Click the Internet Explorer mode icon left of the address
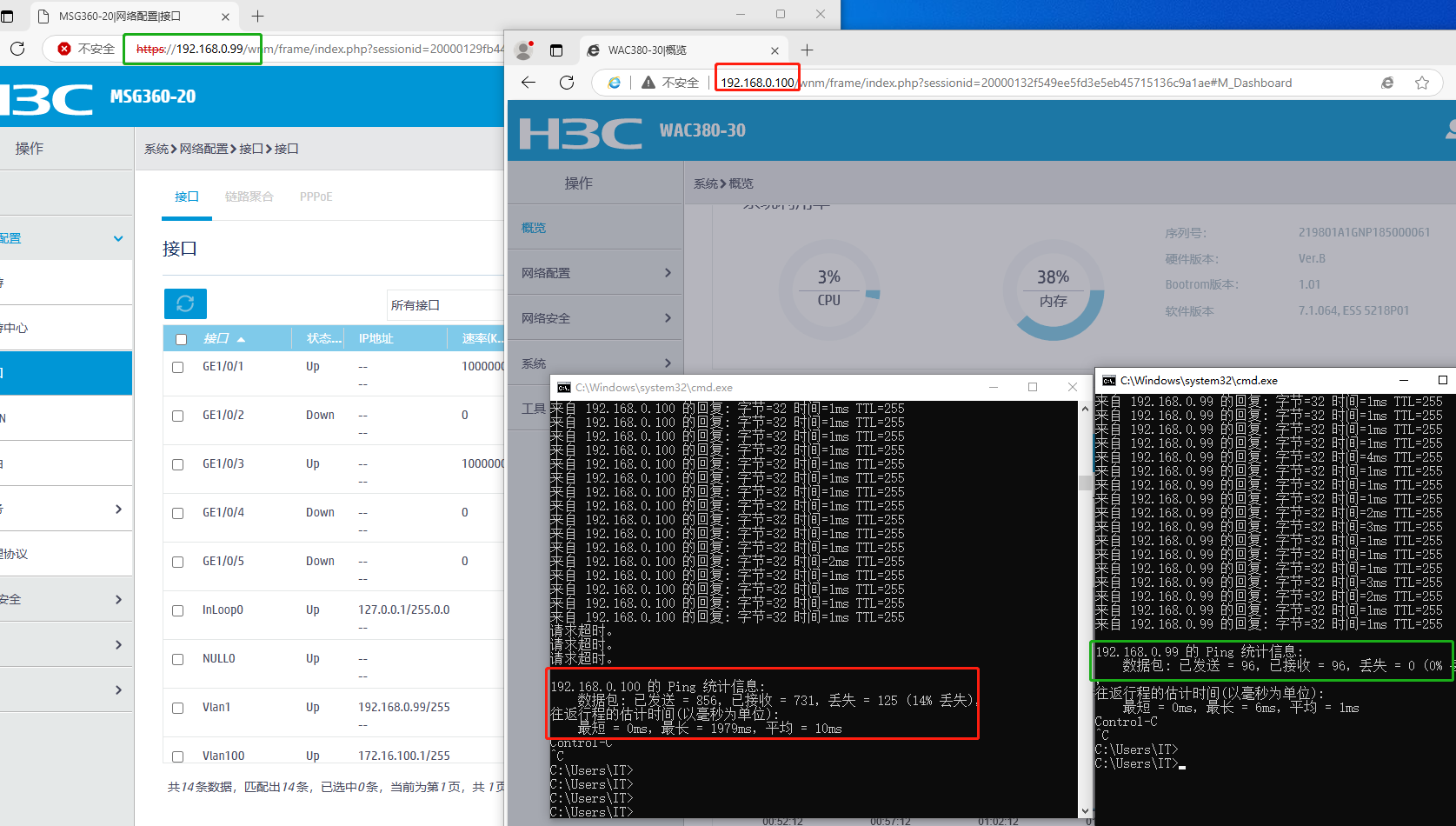Image resolution: width=1456 pixels, height=826 pixels. pyautogui.click(x=615, y=83)
